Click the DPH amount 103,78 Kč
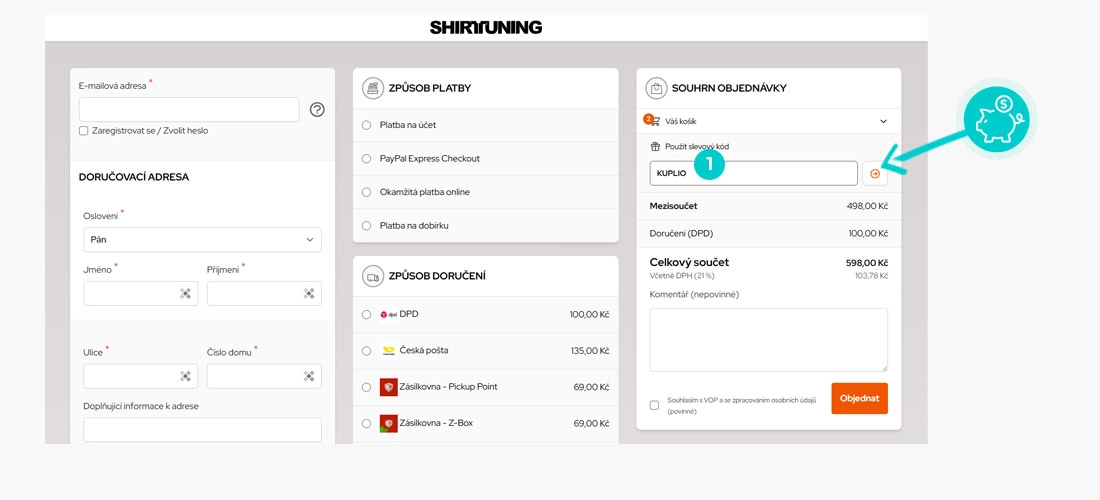The image size is (1100, 500). point(872,276)
